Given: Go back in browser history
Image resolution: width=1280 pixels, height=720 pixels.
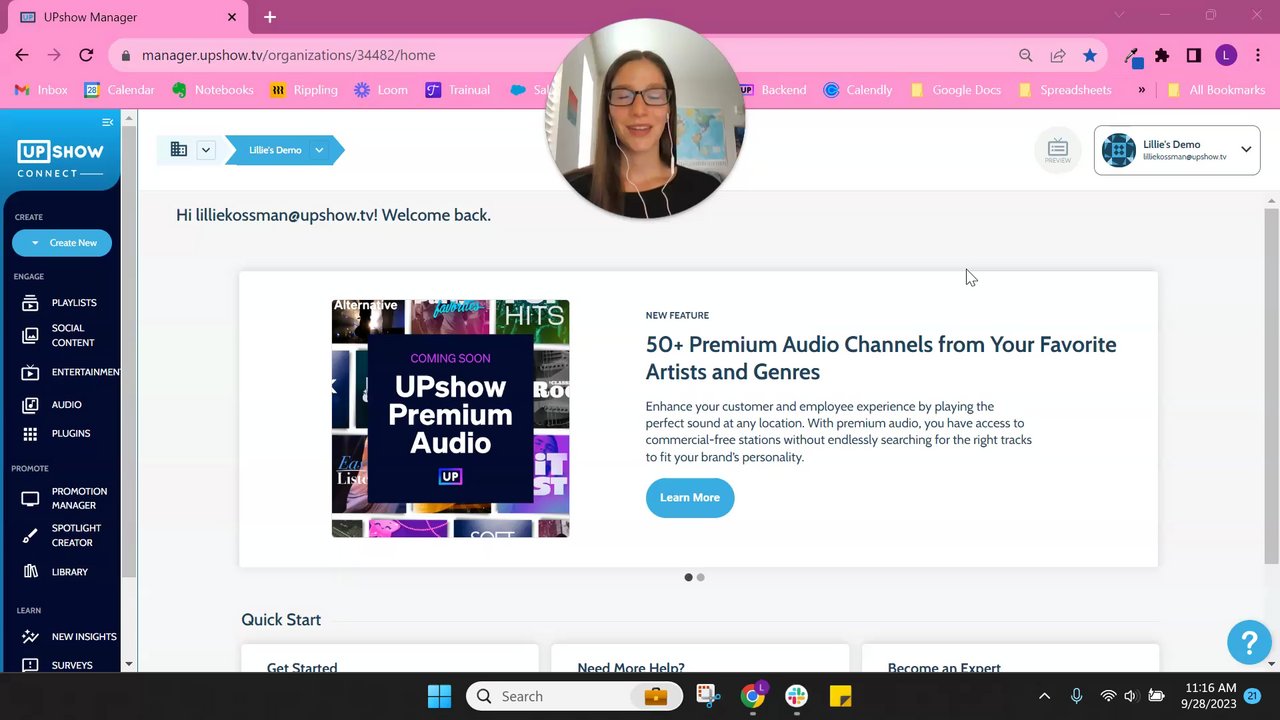Looking at the screenshot, I should tap(22, 55).
